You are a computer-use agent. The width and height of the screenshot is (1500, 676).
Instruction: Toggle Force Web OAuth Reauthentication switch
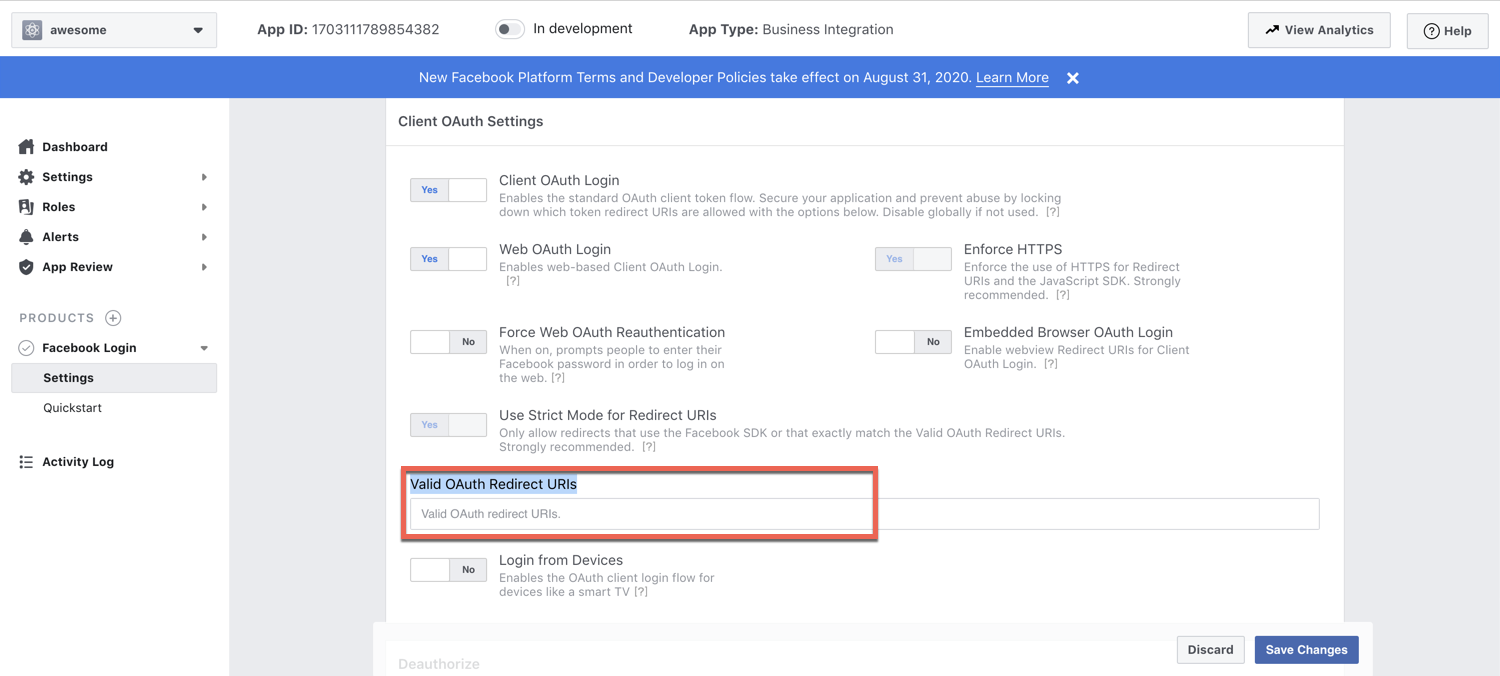coord(448,342)
